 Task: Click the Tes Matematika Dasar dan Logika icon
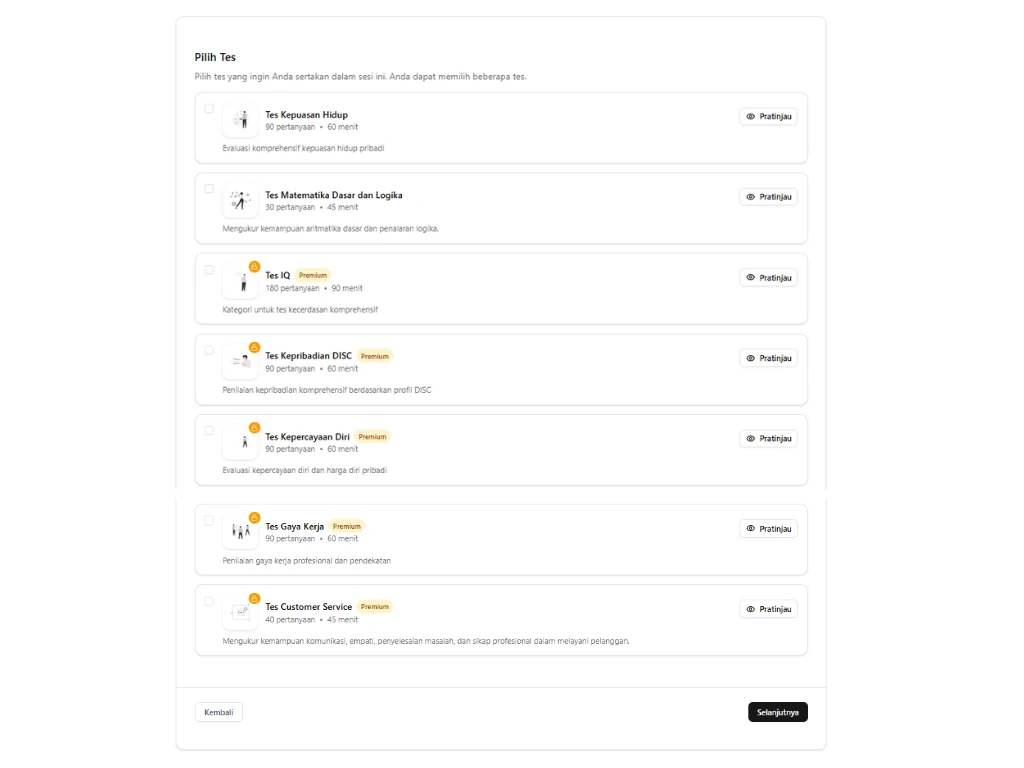(240, 200)
